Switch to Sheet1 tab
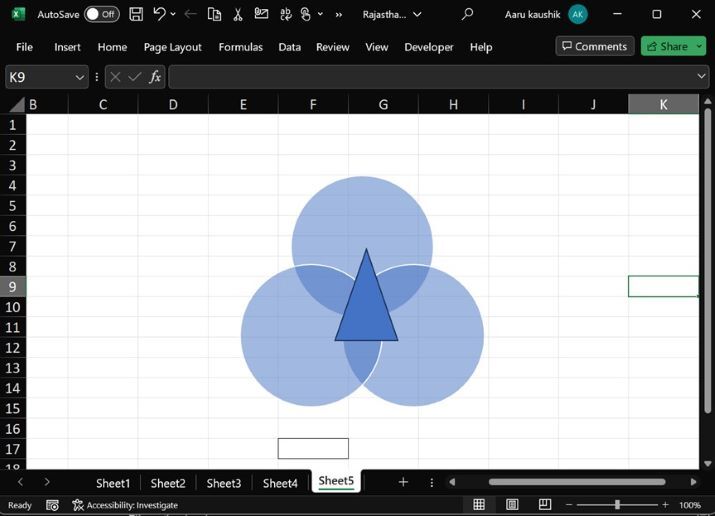The image size is (715, 516). [x=113, y=483]
